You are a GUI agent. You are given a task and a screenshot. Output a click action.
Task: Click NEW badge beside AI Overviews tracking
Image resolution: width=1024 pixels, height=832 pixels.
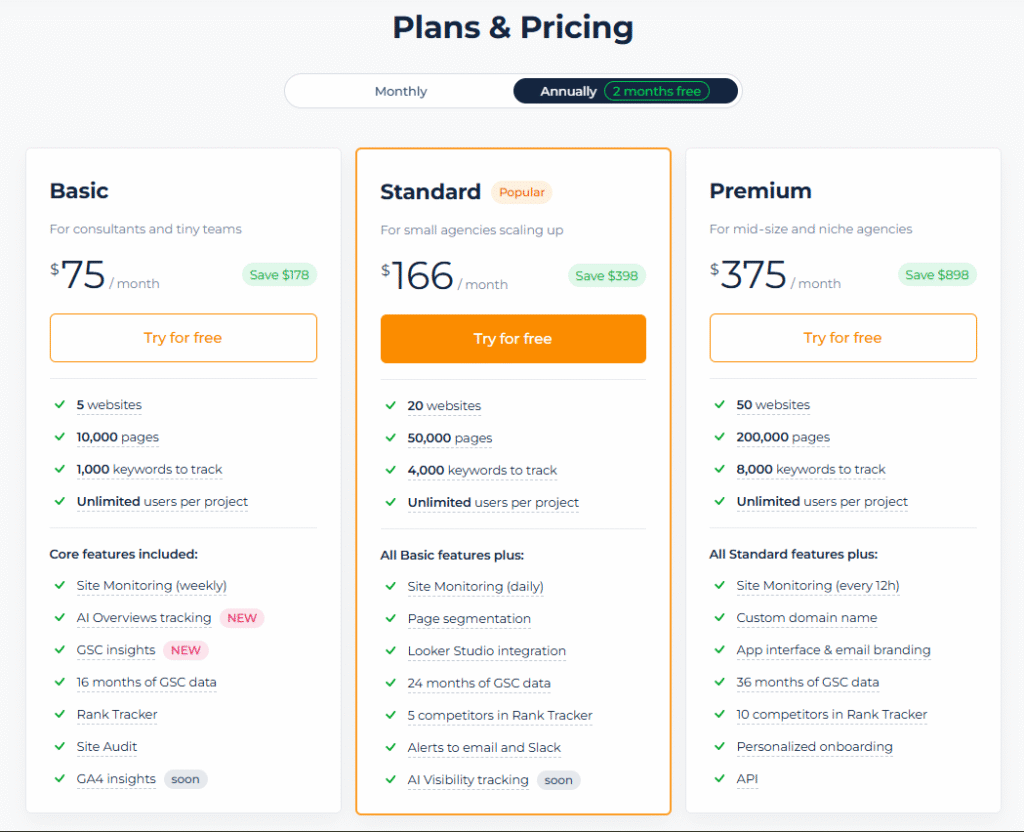[x=242, y=618]
